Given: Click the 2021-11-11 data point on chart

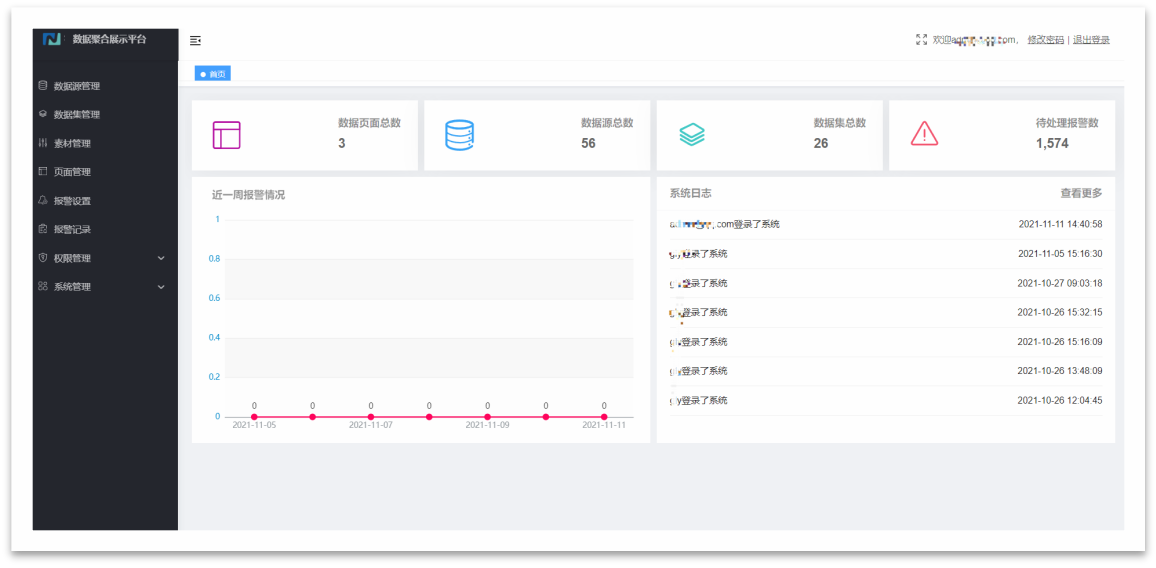Looking at the screenshot, I should point(604,417).
